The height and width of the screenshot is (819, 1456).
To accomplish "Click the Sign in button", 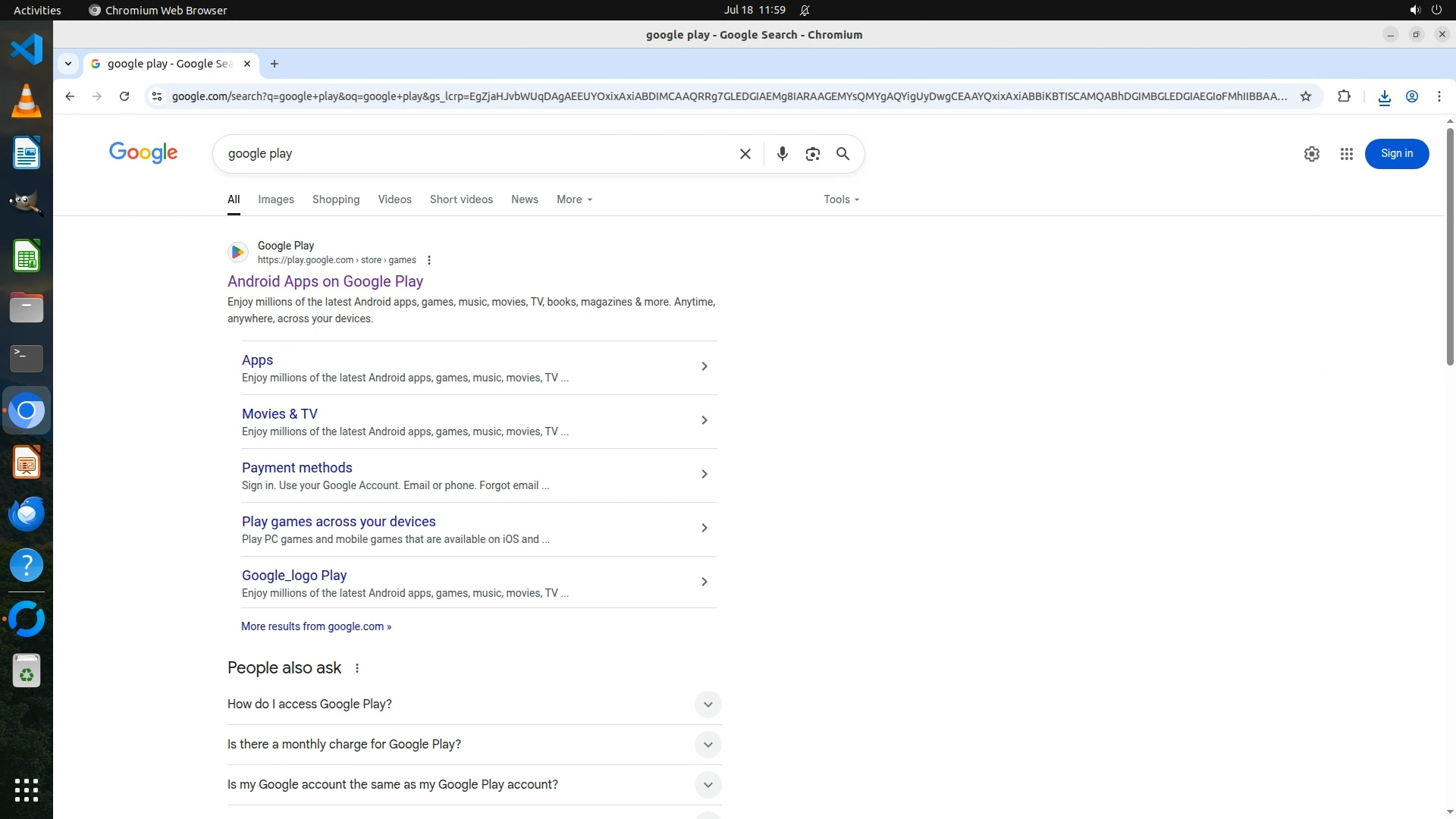I will [1396, 154].
